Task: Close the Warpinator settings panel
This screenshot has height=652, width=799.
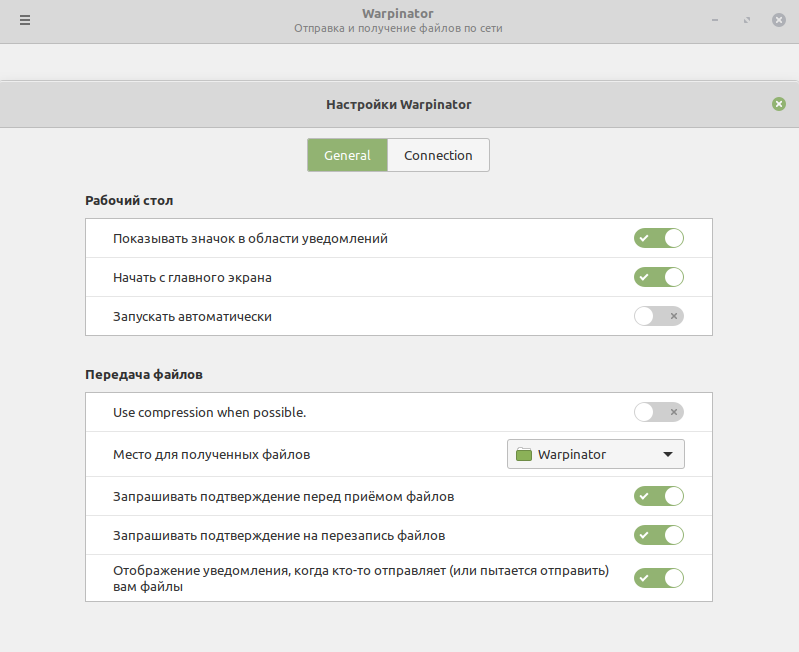Action: pos(779,104)
